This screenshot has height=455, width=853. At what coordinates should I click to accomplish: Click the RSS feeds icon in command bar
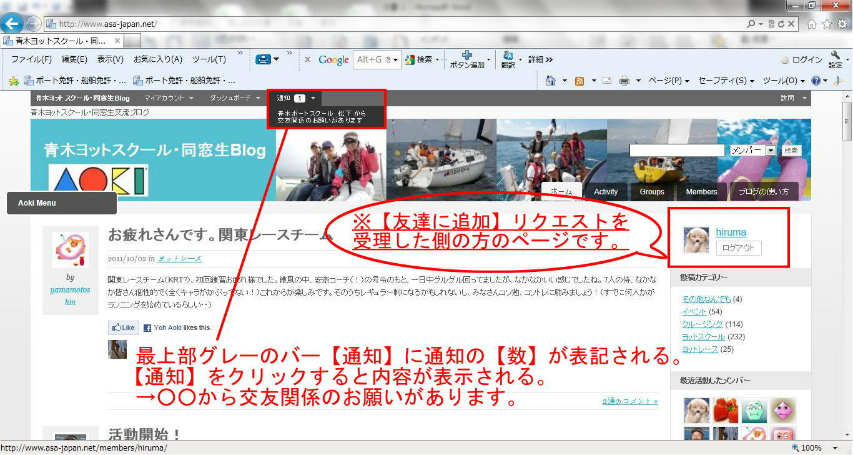pos(579,81)
